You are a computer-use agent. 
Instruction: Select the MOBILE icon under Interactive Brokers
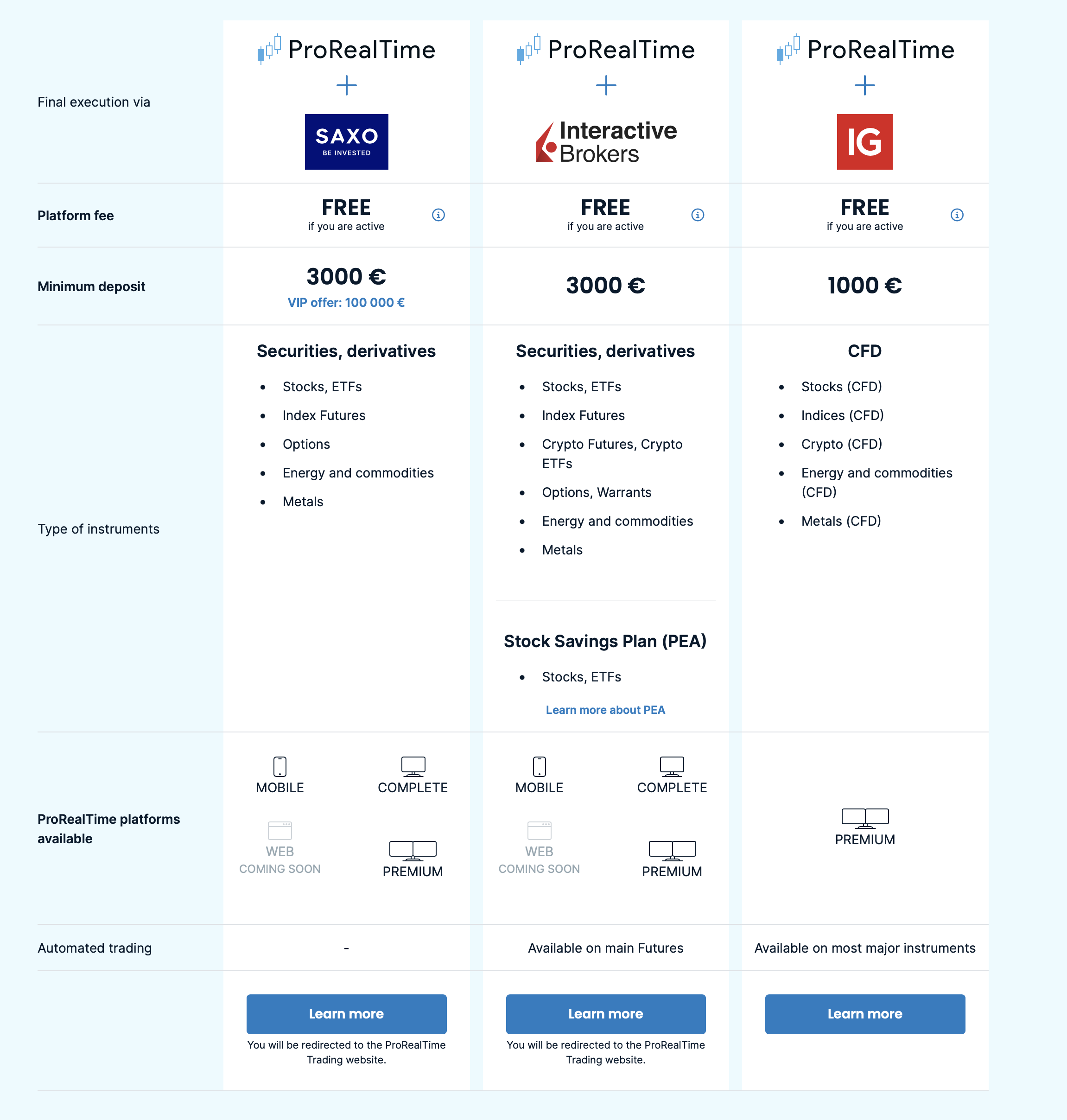539,767
